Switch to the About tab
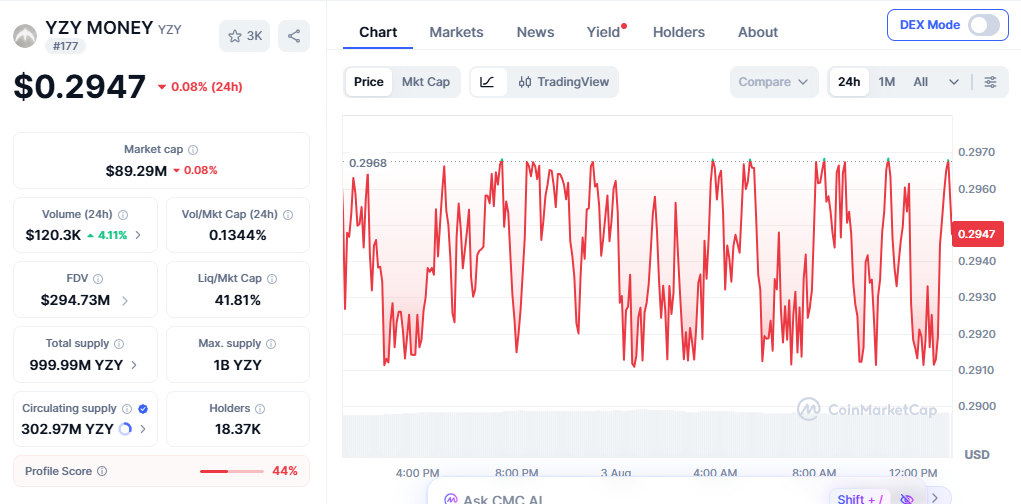The image size is (1021, 504). click(x=758, y=32)
